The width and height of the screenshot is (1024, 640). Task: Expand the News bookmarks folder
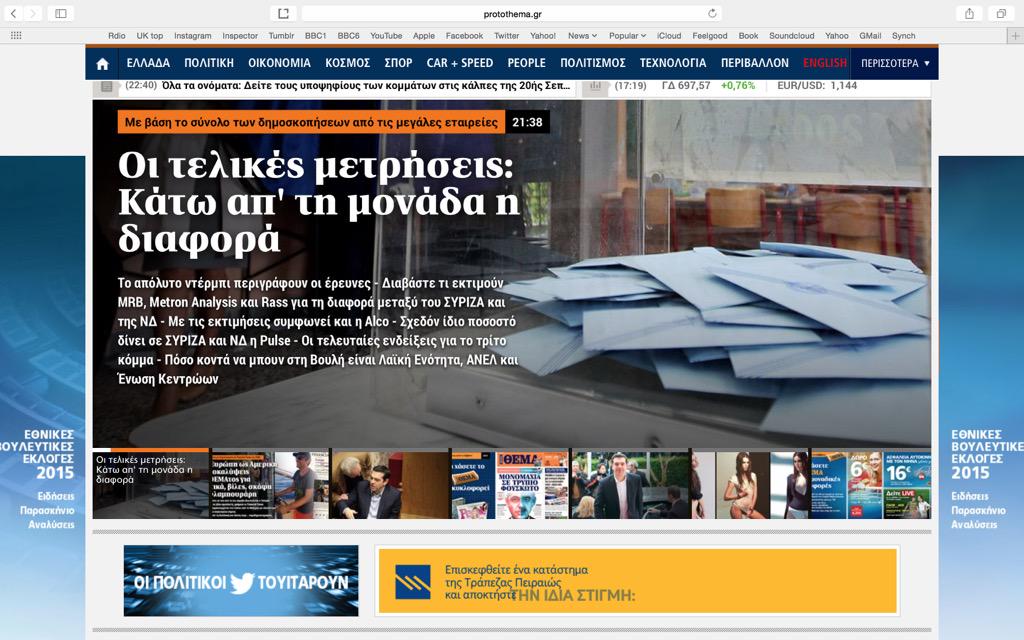[x=582, y=36]
